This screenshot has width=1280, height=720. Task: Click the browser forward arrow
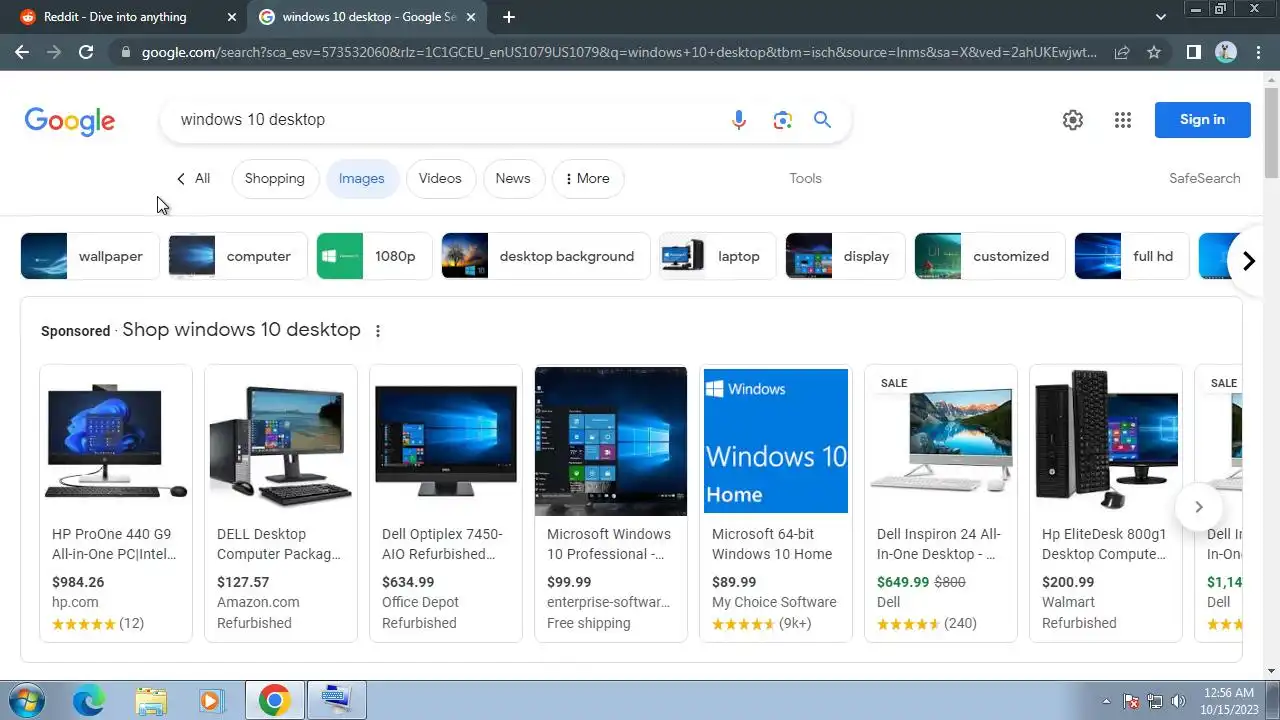pyautogui.click(x=54, y=52)
